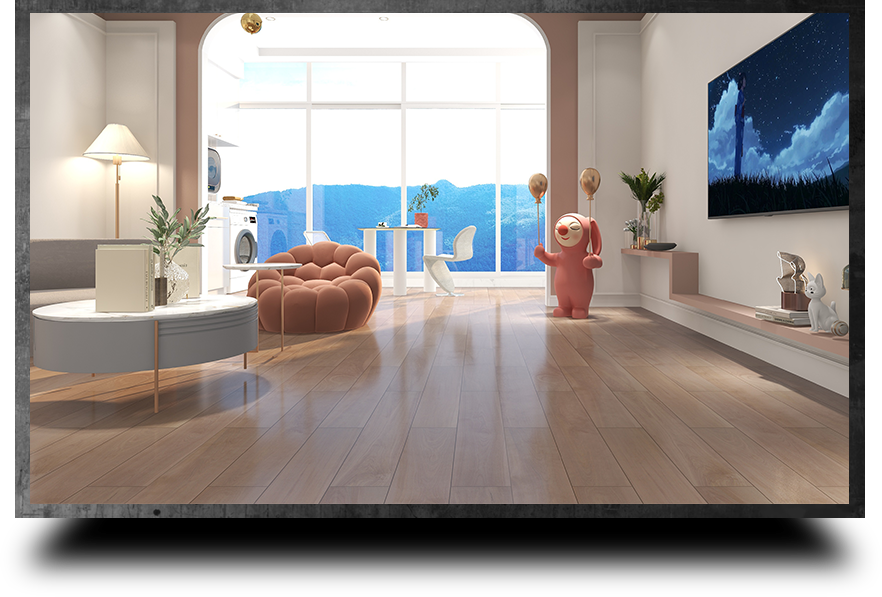Select the gold pendant ball on the ceiling
The height and width of the screenshot is (597, 882).
click(251, 22)
